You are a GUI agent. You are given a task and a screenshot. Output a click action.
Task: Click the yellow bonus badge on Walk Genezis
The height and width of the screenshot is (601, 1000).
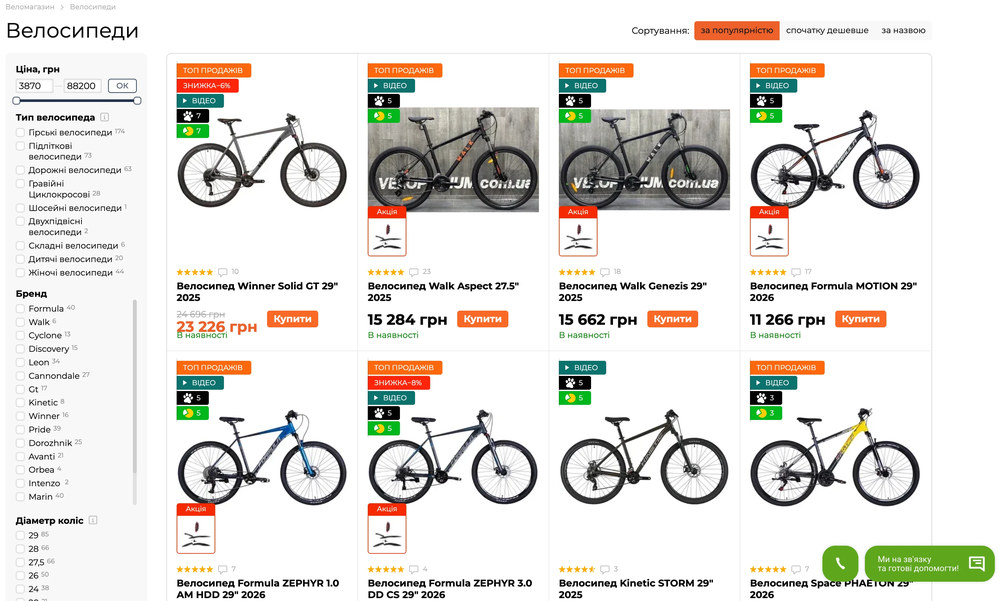pyautogui.click(x=576, y=115)
